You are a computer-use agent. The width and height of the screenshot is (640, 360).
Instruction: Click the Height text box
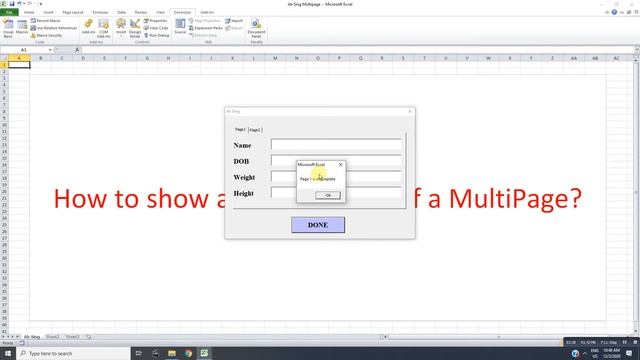point(336,193)
